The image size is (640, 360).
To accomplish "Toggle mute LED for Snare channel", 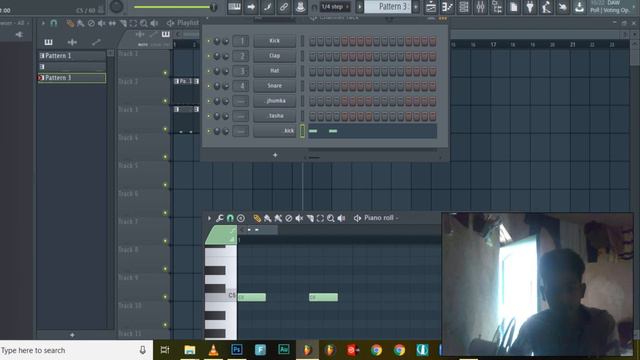I will pyautogui.click(x=209, y=86).
